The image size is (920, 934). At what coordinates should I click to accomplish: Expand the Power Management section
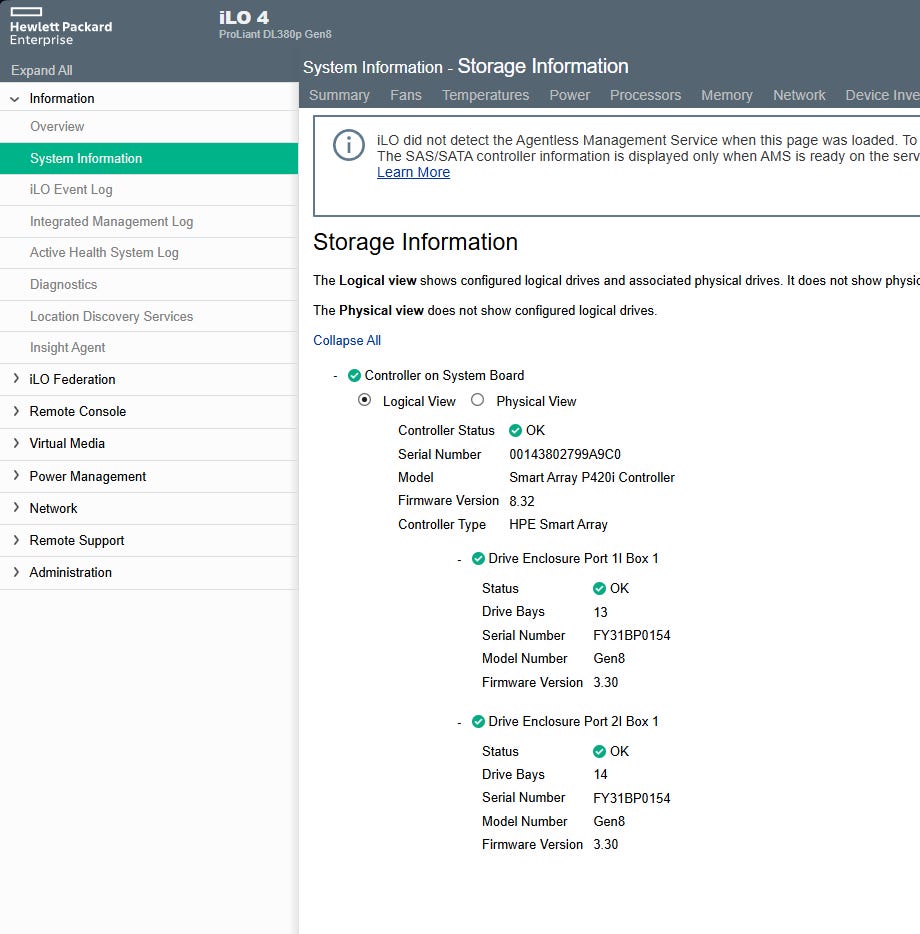click(15, 476)
